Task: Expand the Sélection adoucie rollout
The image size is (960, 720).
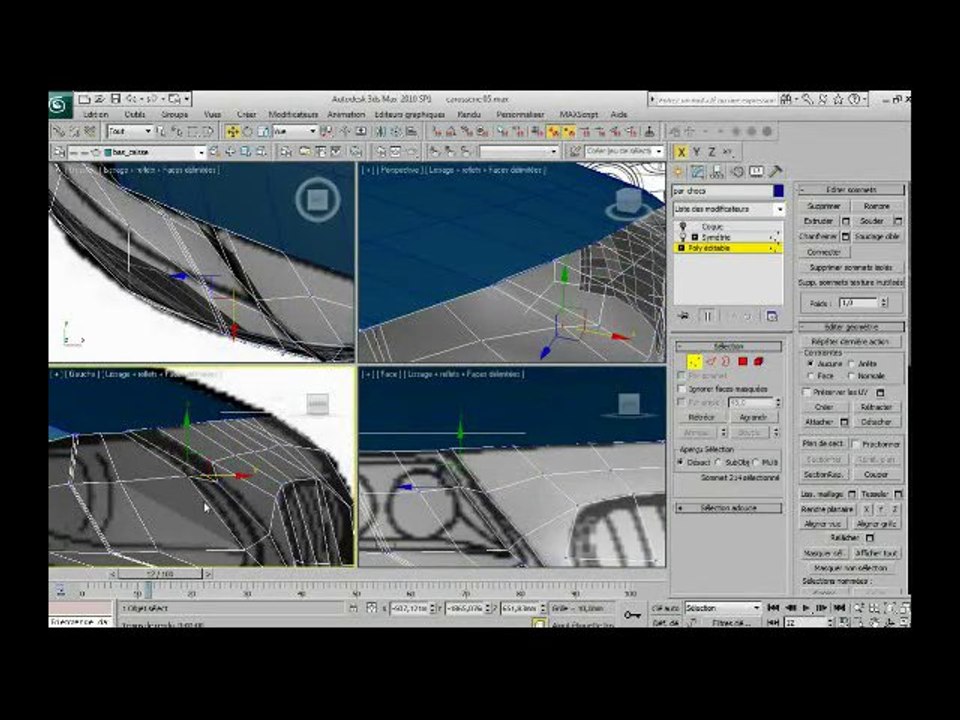Action: tap(728, 508)
